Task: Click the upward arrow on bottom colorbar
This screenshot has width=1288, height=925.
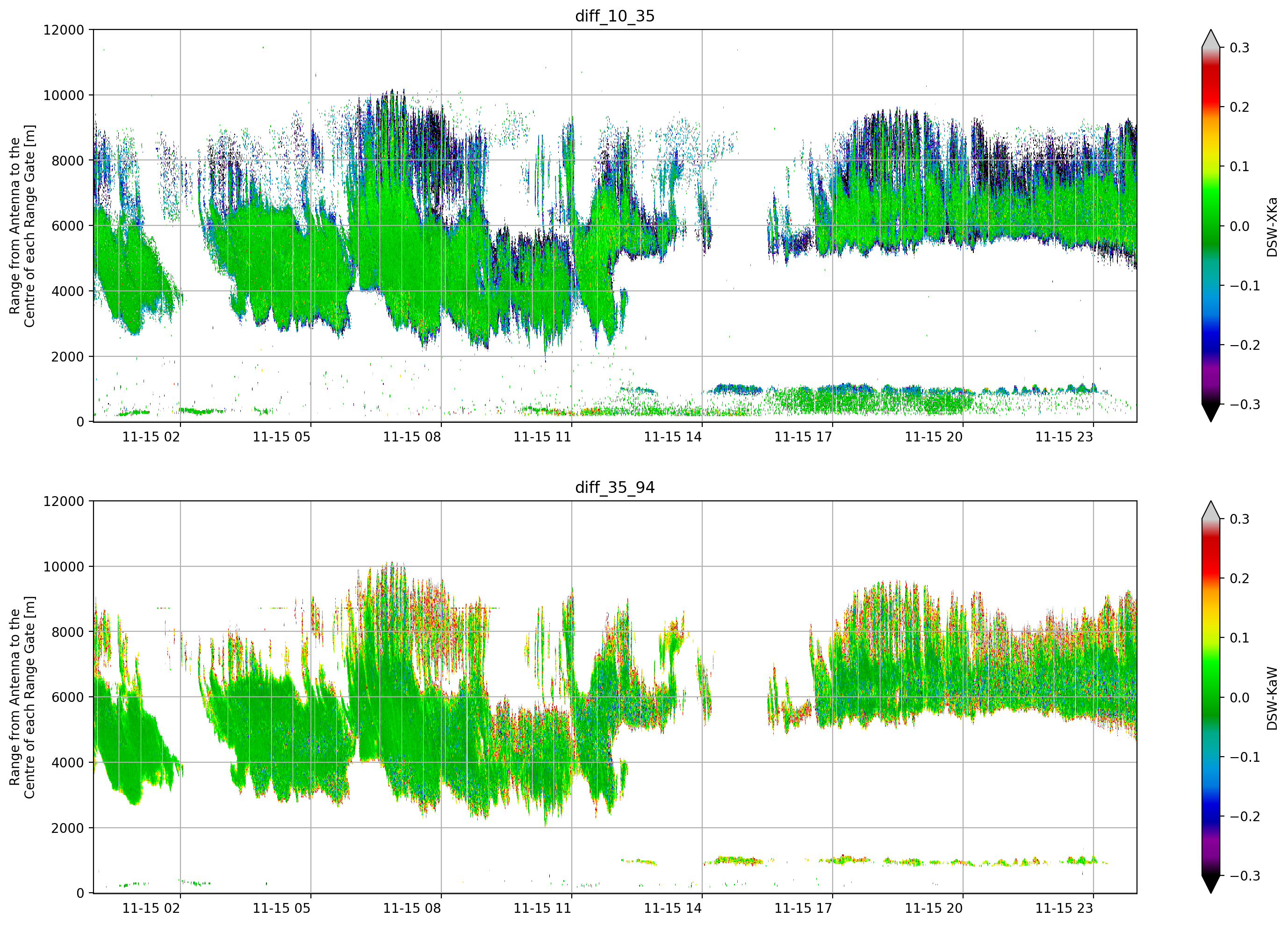Action: (1211, 510)
